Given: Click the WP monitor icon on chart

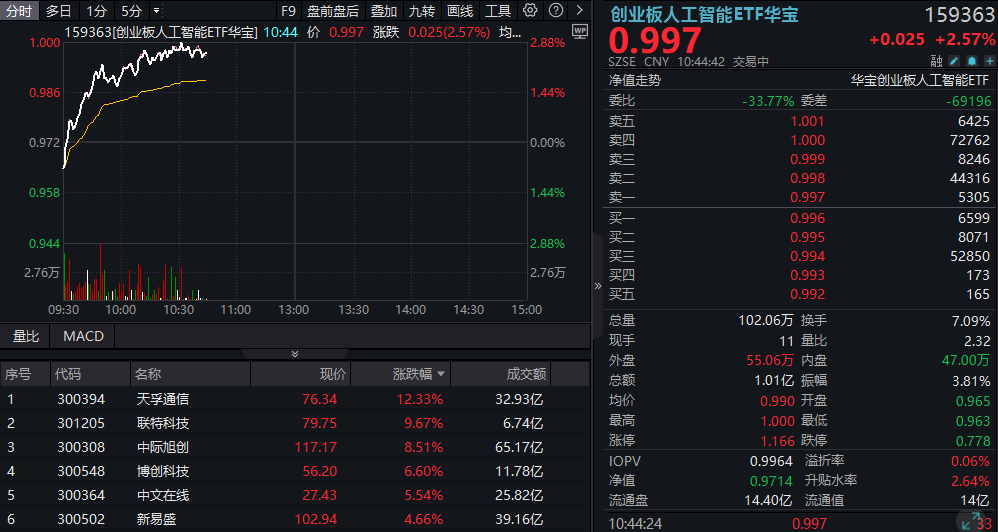Looking at the screenshot, I should pyautogui.click(x=579, y=31).
